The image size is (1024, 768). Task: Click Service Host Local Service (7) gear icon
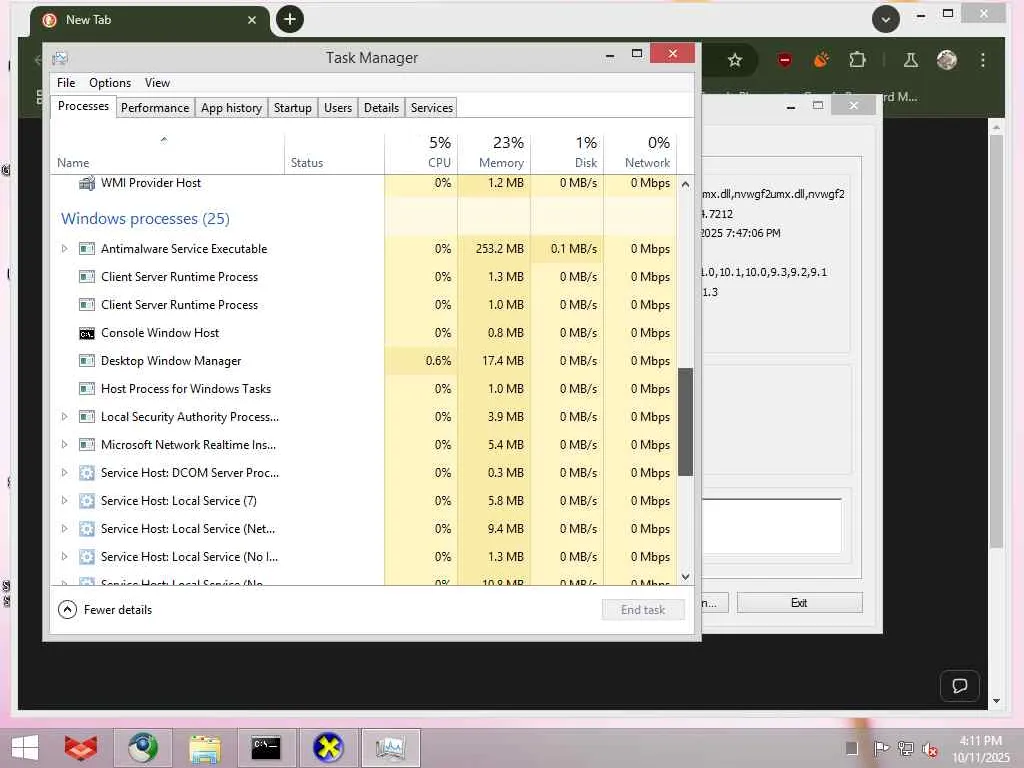pyautogui.click(x=87, y=501)
